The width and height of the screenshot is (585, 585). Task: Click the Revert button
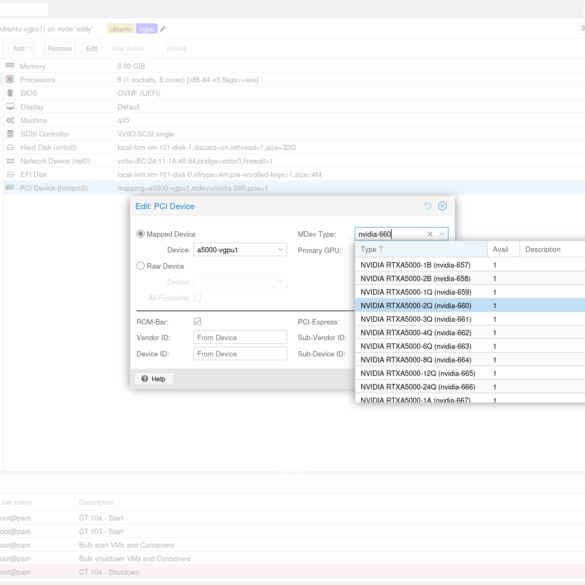[x=176, y=49]
